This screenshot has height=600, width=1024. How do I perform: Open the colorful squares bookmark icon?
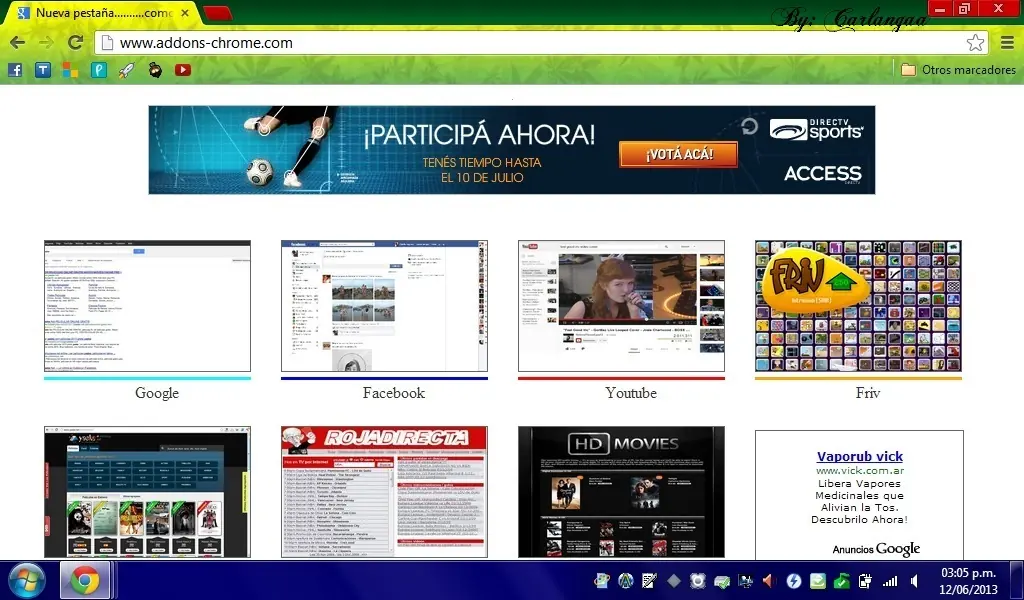pos(71,70)
